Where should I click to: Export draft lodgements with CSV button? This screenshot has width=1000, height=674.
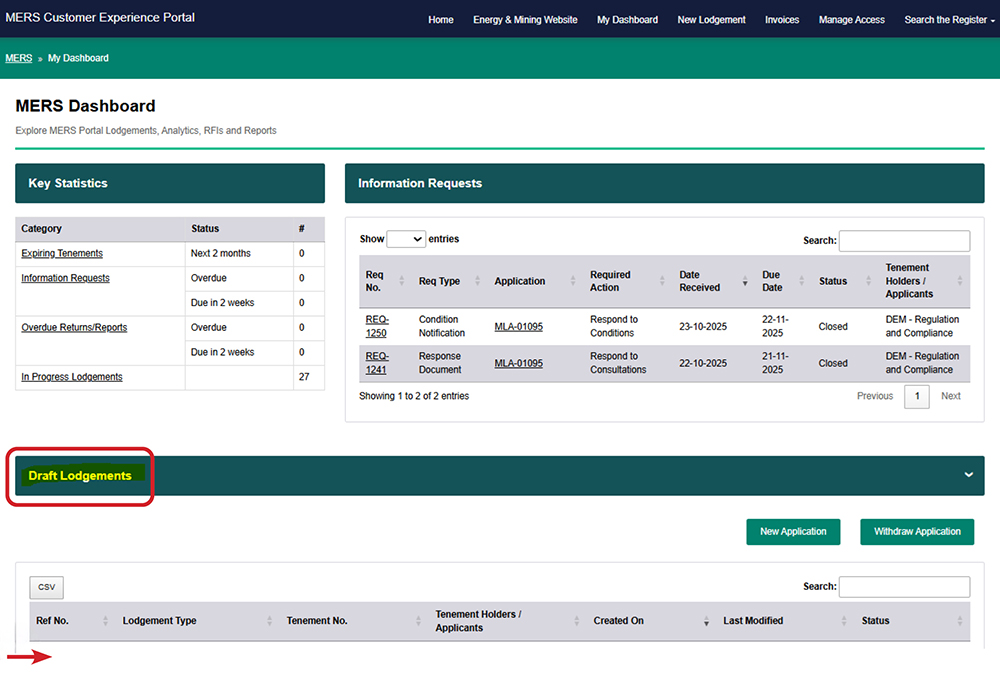click(47, 587)
